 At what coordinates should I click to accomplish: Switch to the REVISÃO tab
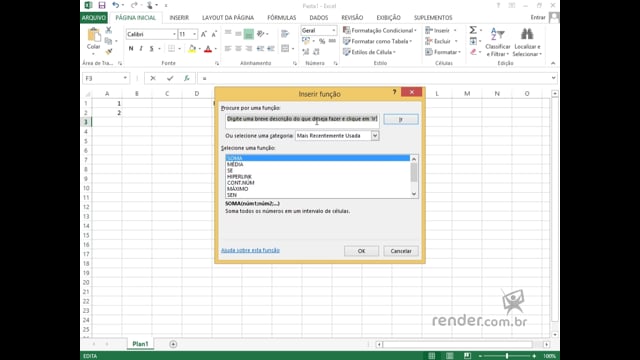352,18
